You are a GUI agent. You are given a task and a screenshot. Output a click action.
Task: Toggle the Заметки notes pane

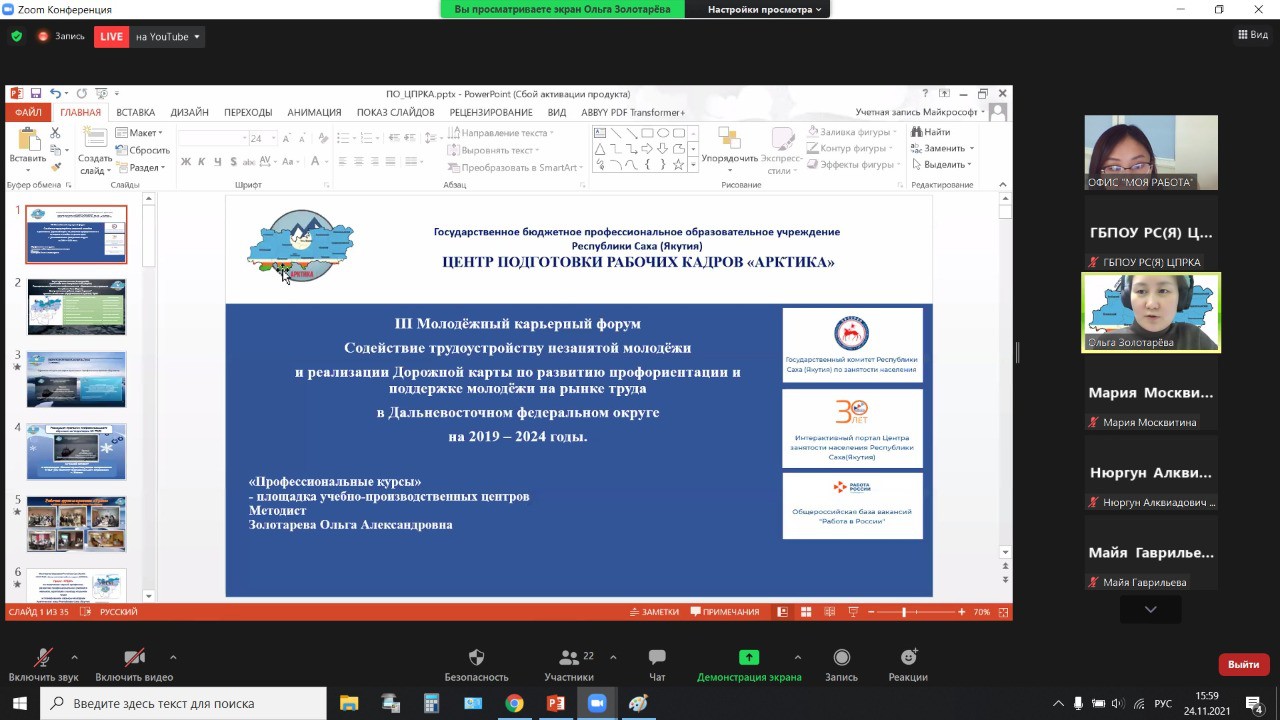click(655, 612)
